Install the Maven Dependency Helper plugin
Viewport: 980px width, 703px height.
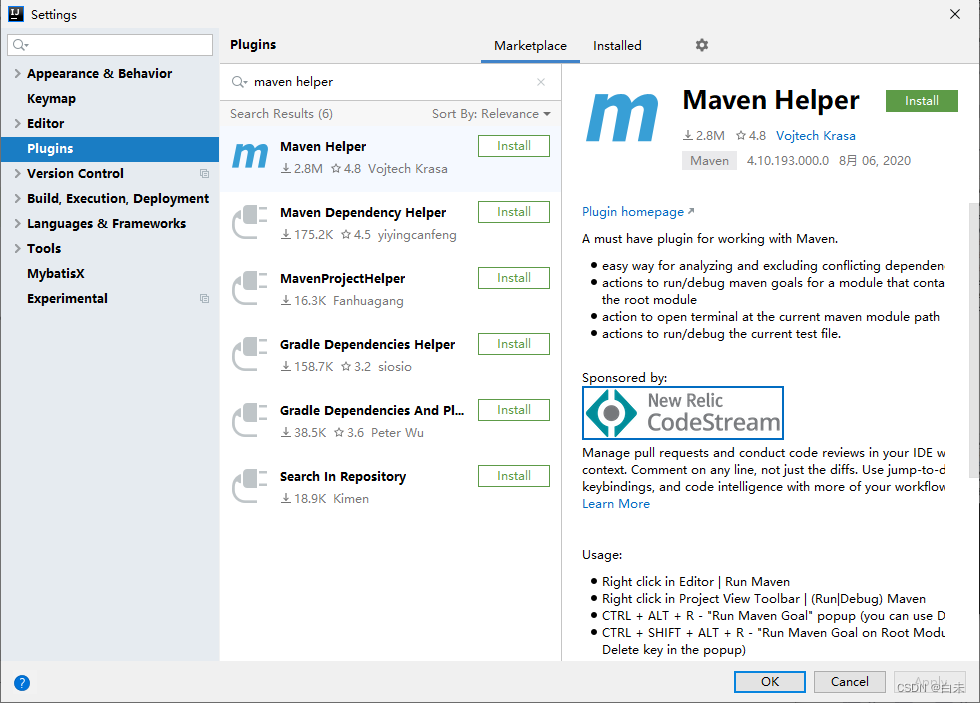514,212
